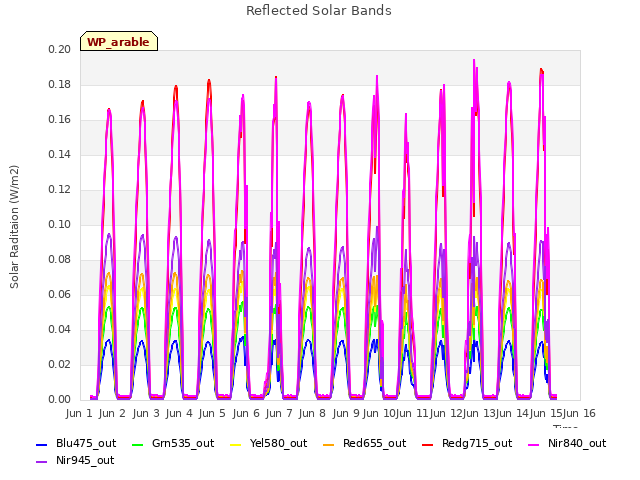Screen dimensions: 640x480
Task: Click the Reflected Solar Bands chart title
Action: [319, 11]
